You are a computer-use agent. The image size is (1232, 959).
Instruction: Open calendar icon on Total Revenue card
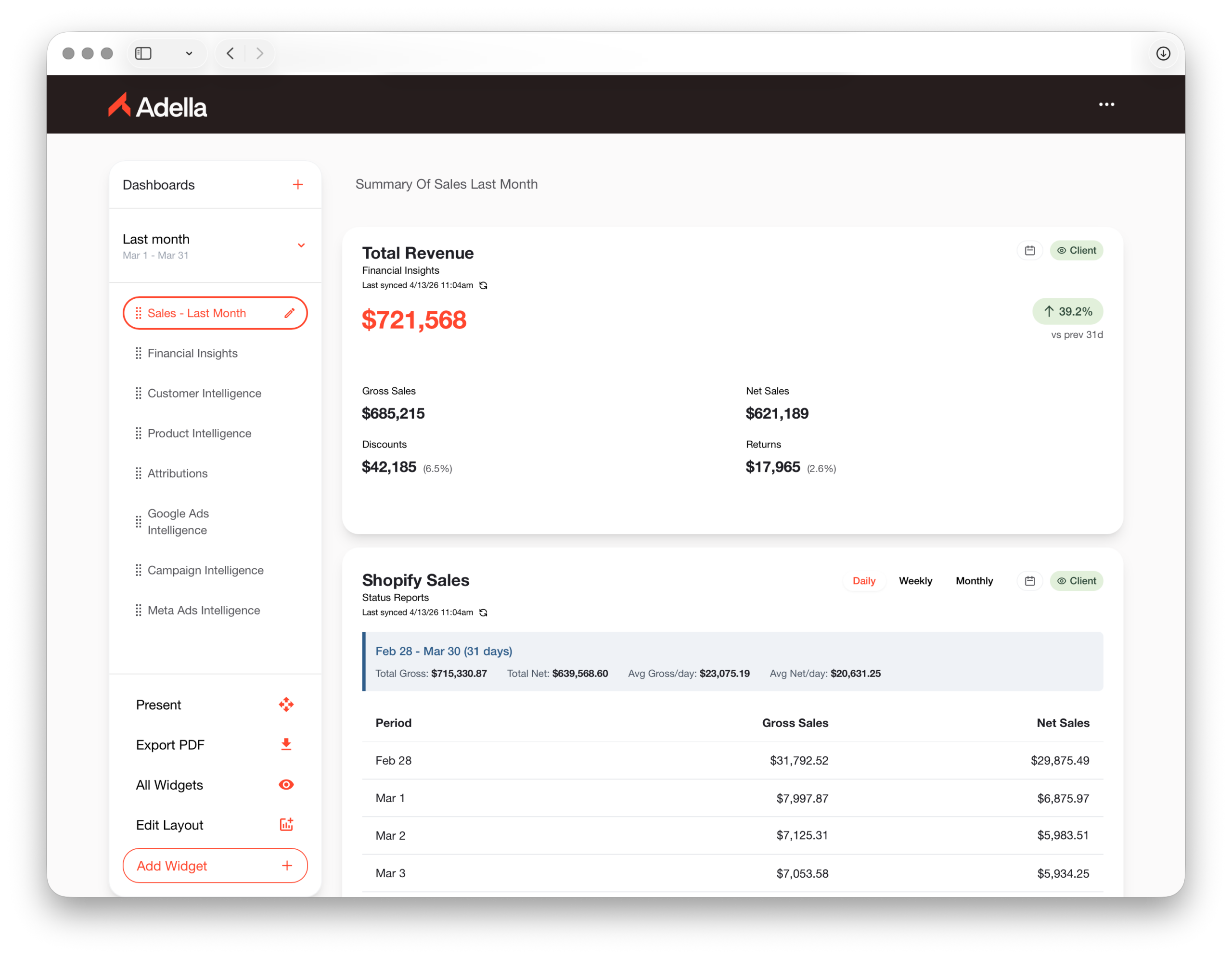click(x=1029, y=251)
